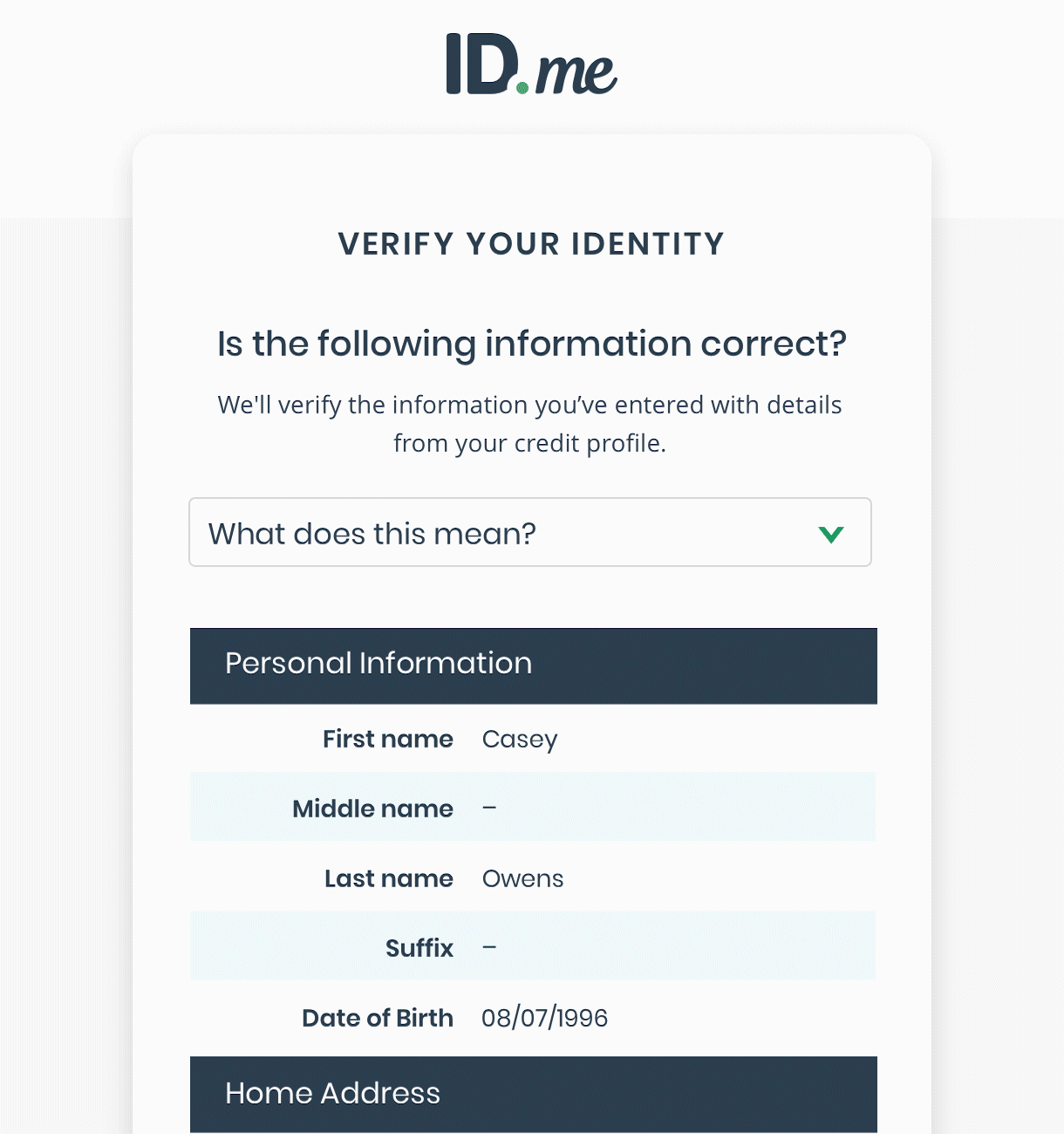Click the highlighted Suffix row
Screen dimensions: 1064x1134
533,946
